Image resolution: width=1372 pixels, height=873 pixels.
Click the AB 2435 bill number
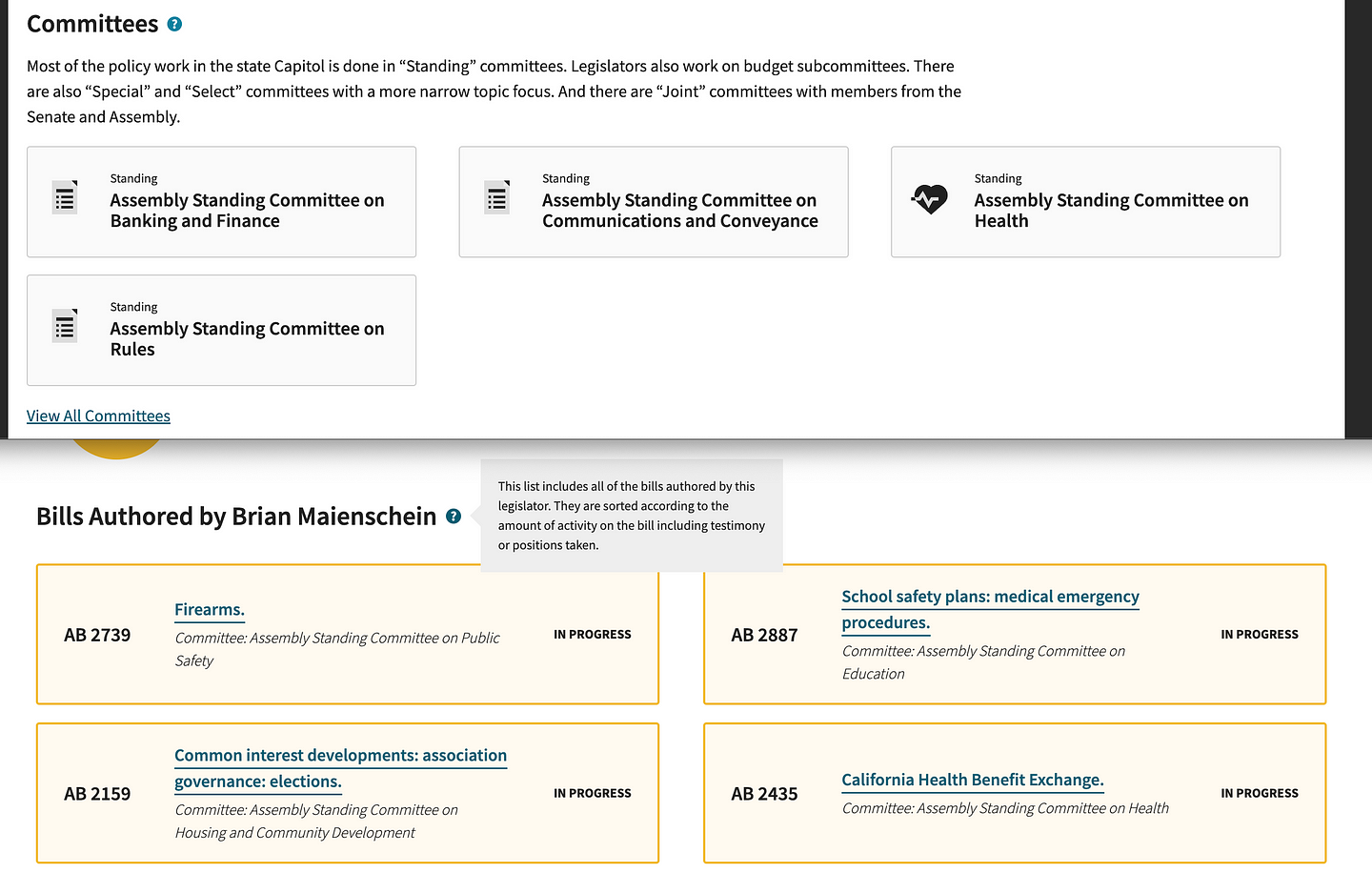(764, 795)
